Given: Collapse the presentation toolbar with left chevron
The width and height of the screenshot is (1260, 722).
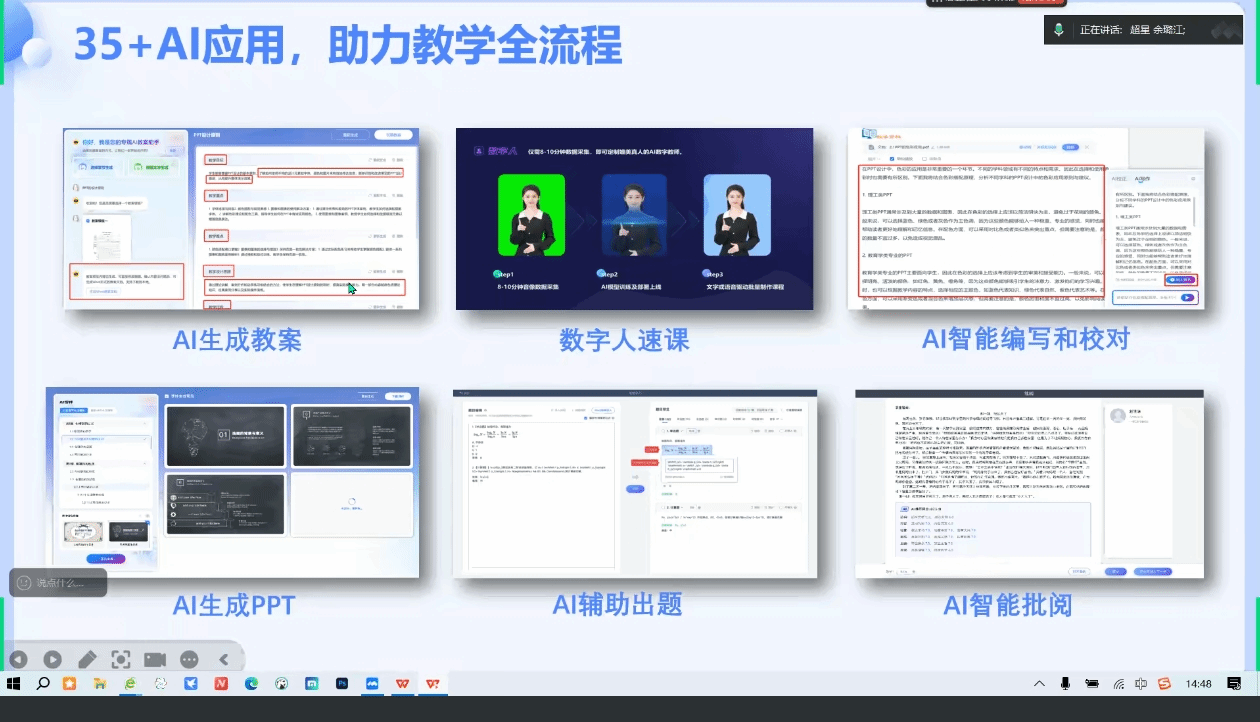Looking at the screenshot, I should click(x=224, y=659).
